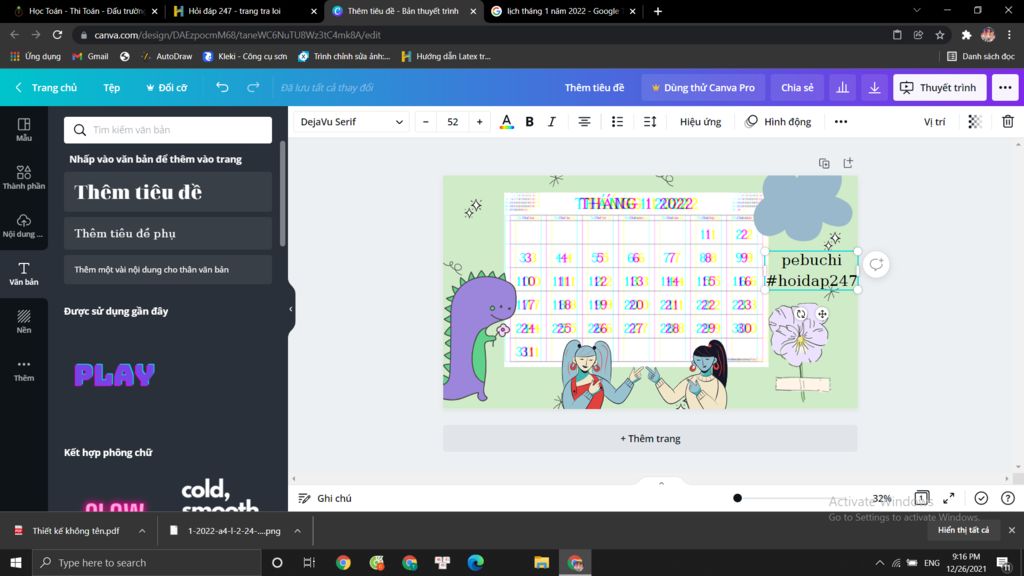Duplicate the page icon above canvas
Image resolution: width=1024 pixels, height=576 pixels.
(x=824, y=163)
